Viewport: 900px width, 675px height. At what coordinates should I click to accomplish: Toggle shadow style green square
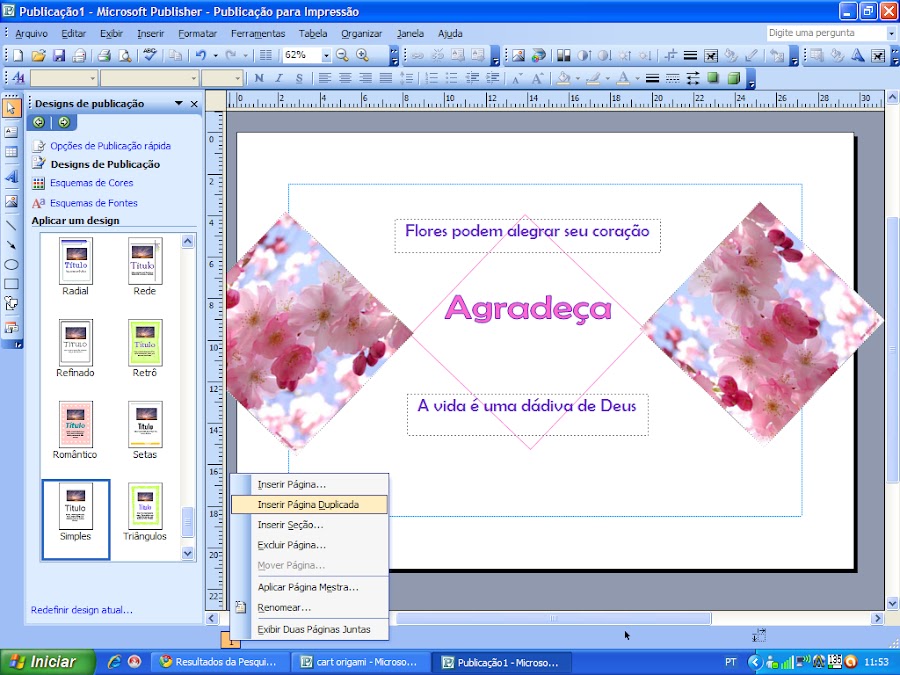(x=713, y=78)
